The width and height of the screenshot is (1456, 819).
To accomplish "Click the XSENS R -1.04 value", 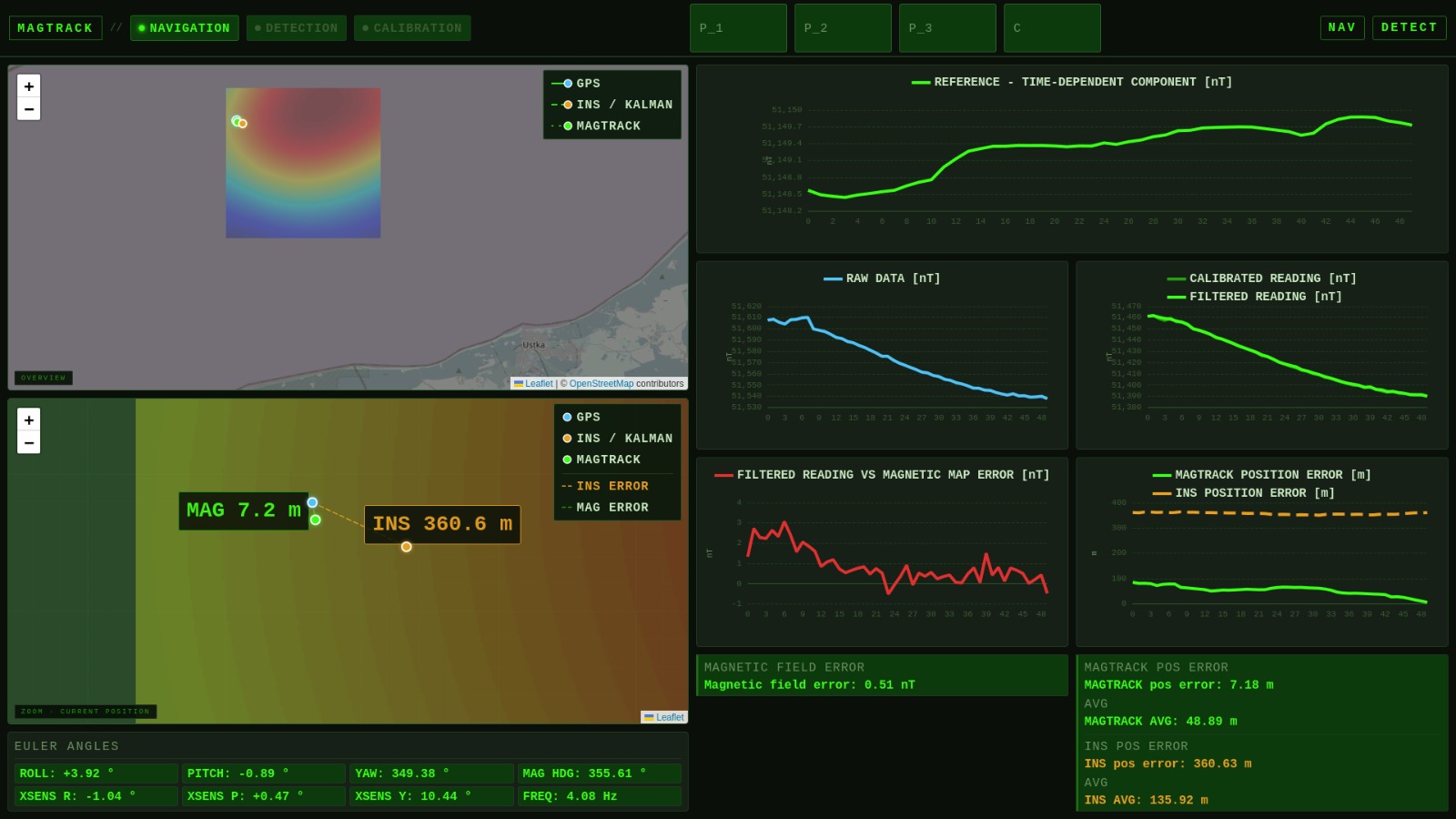I will 96,796.
